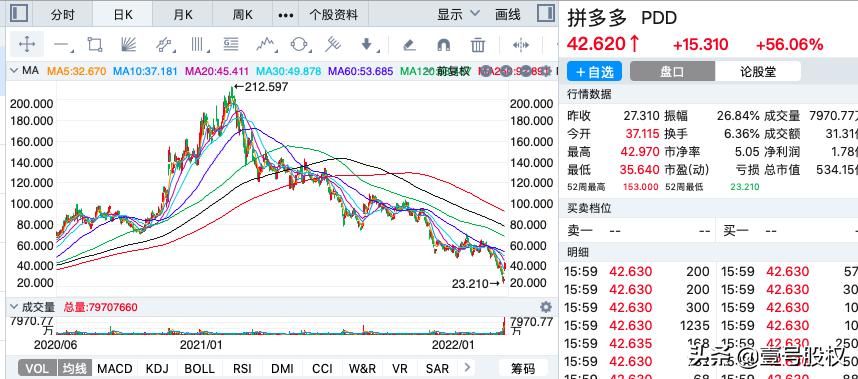This screenshot has height=379, width=858.
Task: Select the circle cycle drawing tool
Action: tap(299, 44)
